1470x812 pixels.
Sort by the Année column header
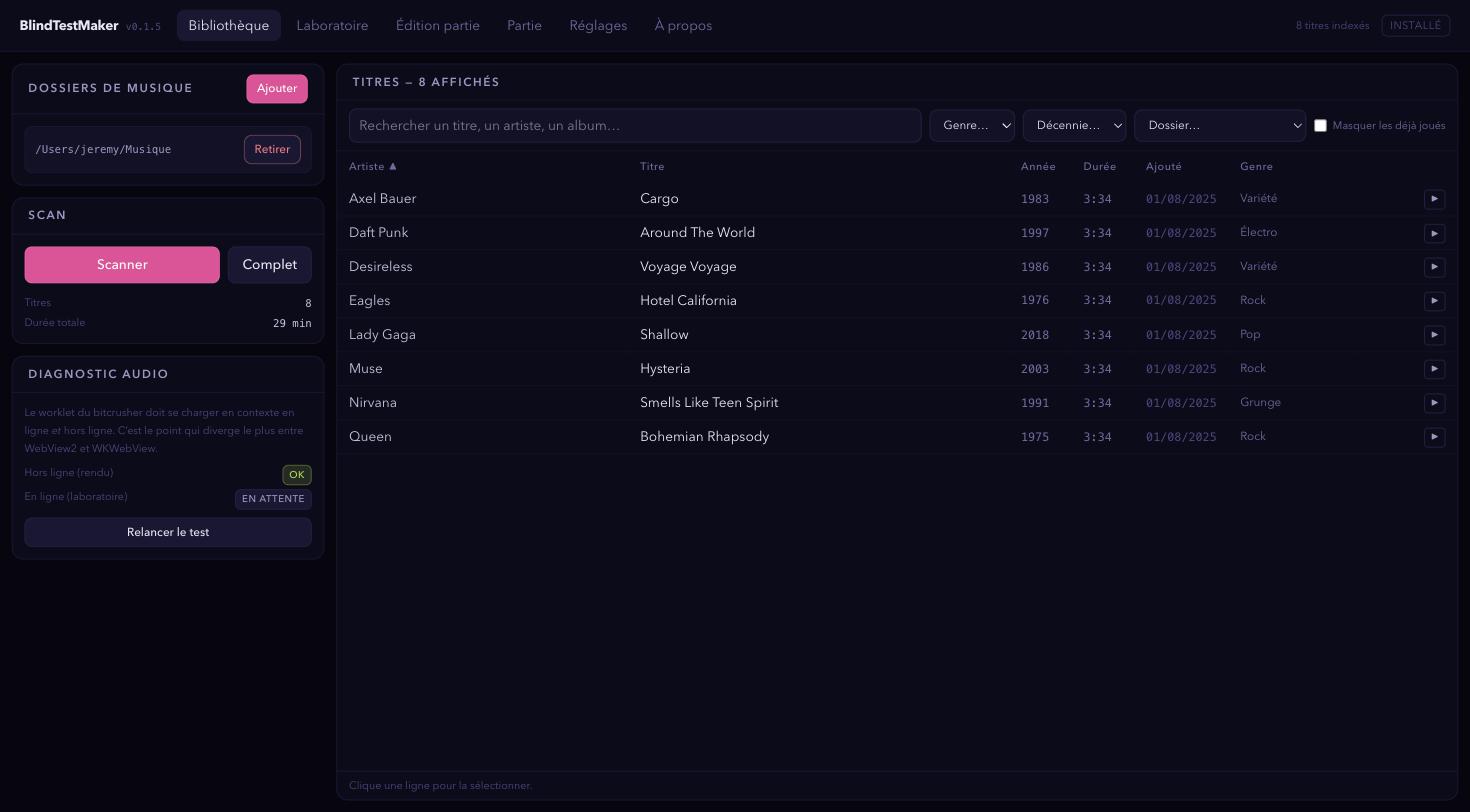point(1038,167)
